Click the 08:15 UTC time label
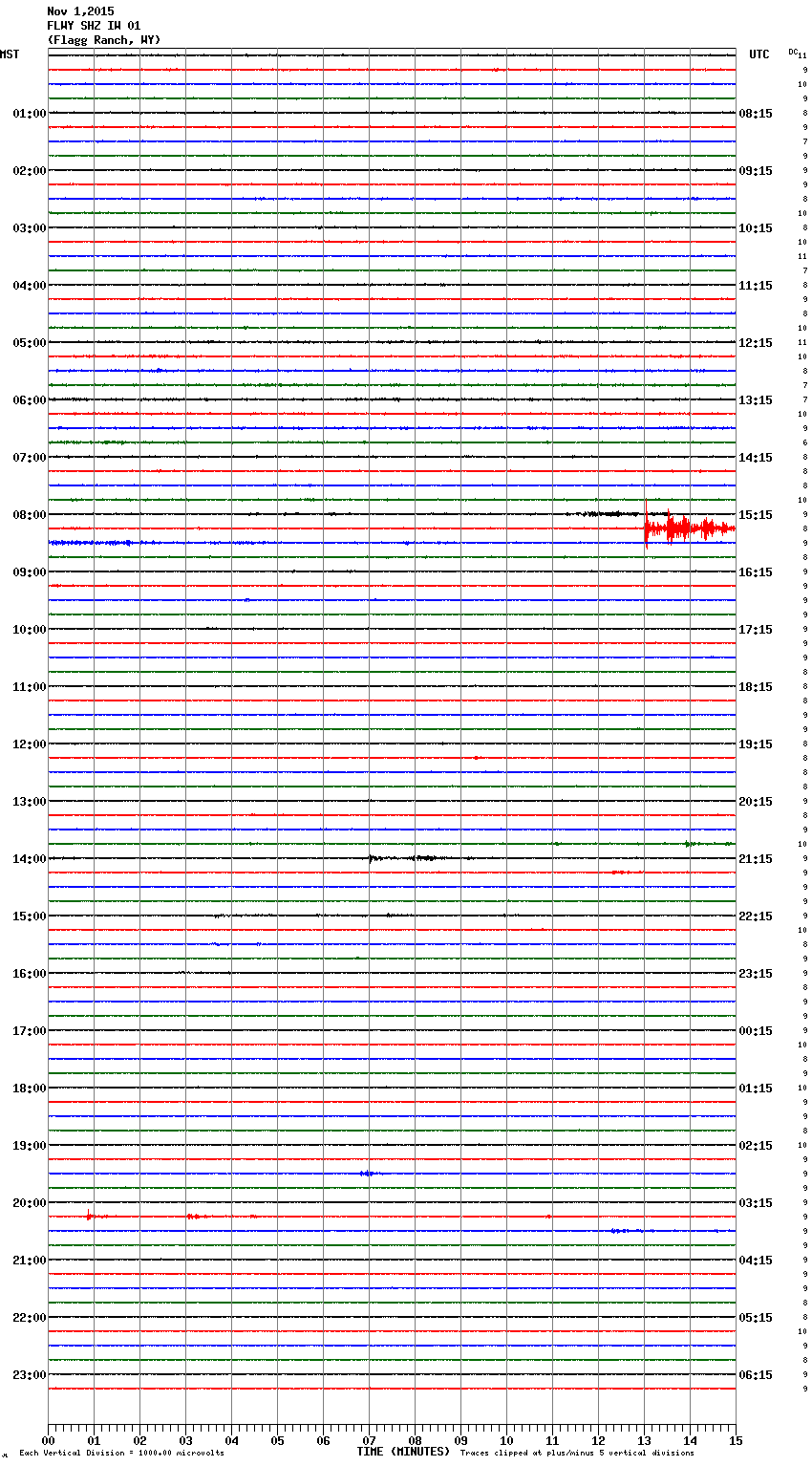The height and width of the screenshot is (1466, 812). click(756, 114)
